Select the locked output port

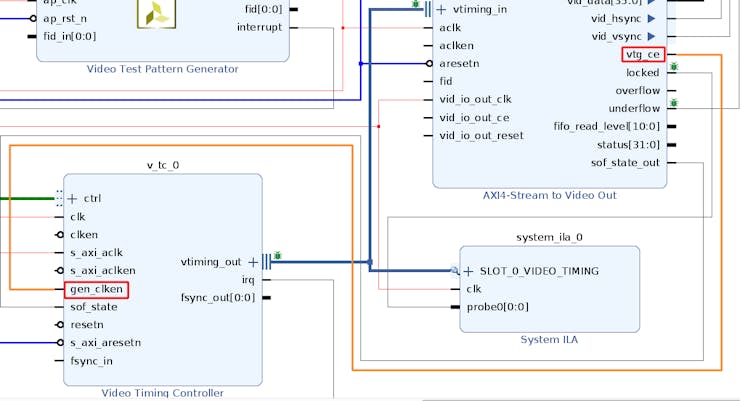pyautogui.click(x=643, y=73)
